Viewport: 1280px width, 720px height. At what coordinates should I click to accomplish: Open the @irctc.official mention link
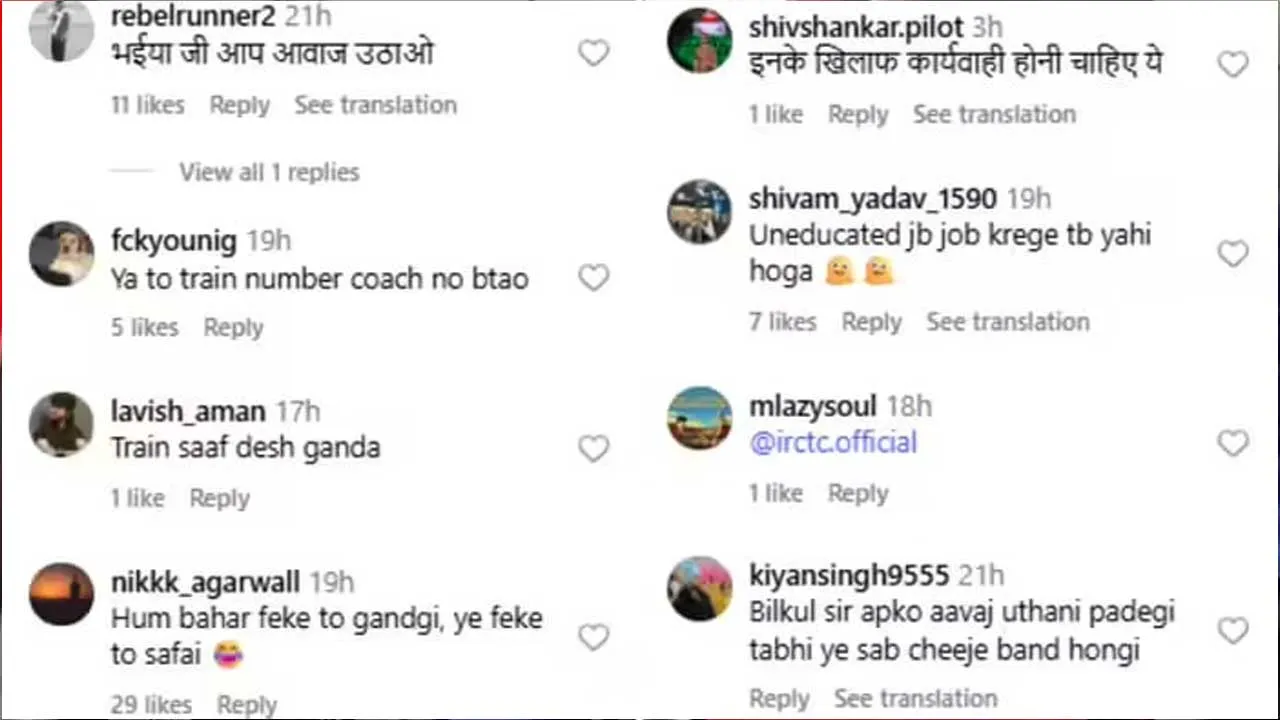(833, 442)
